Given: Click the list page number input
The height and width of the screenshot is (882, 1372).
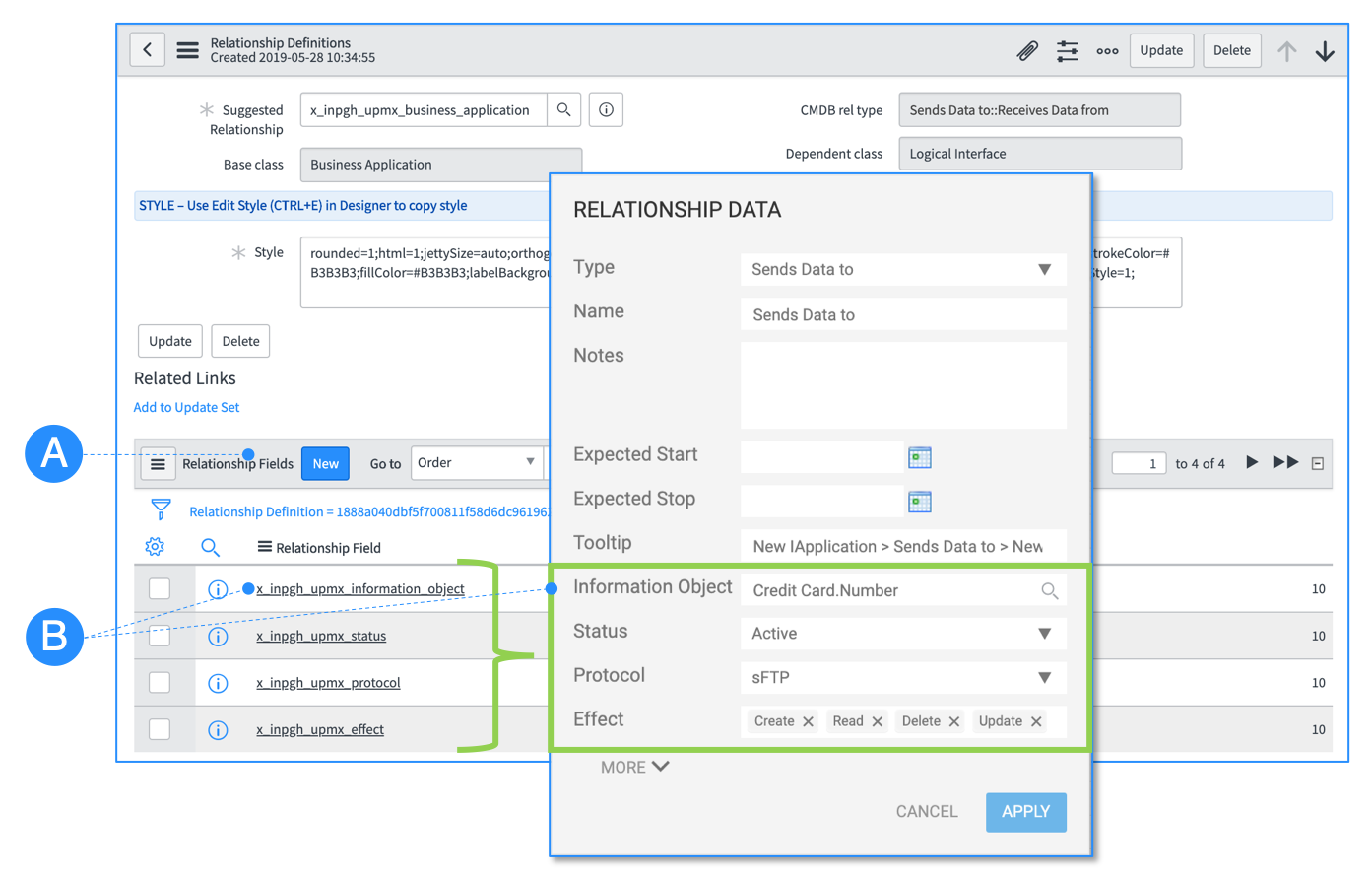Looking at the screenshot, I should [1140, 463].
